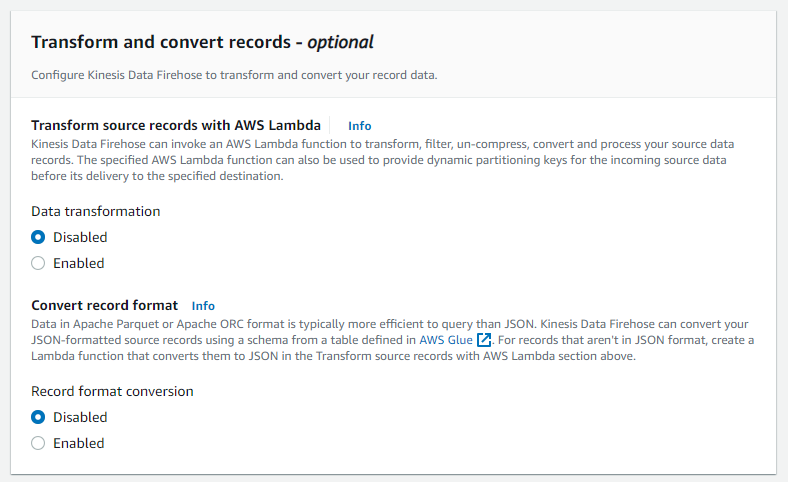Click the 'Data transformation' field label

point(95,211)
